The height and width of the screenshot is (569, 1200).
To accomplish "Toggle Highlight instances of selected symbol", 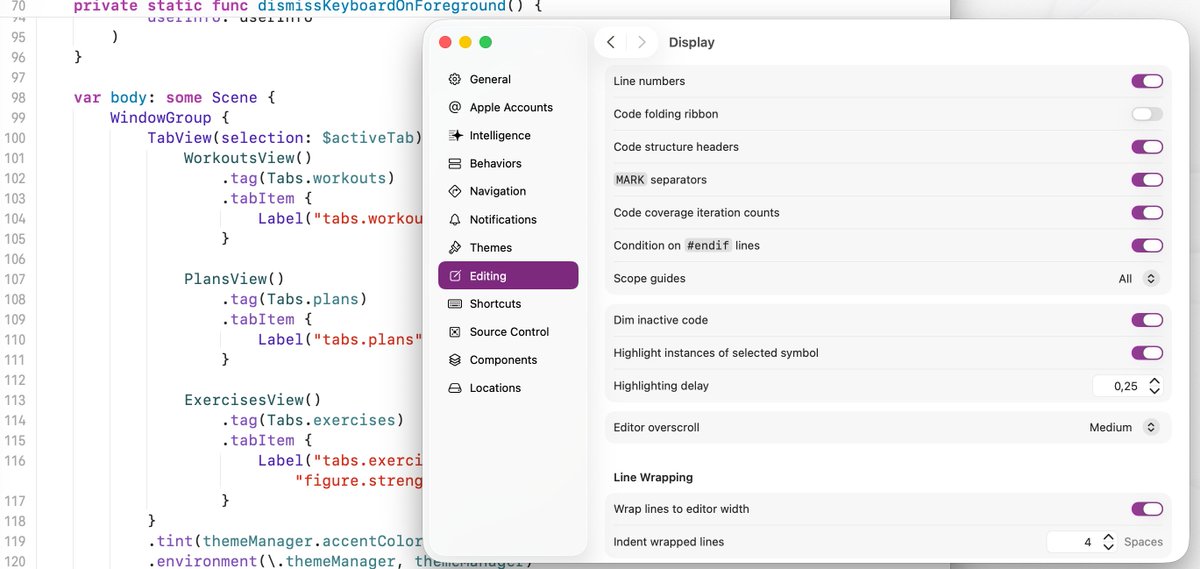I will (1147, 353).
